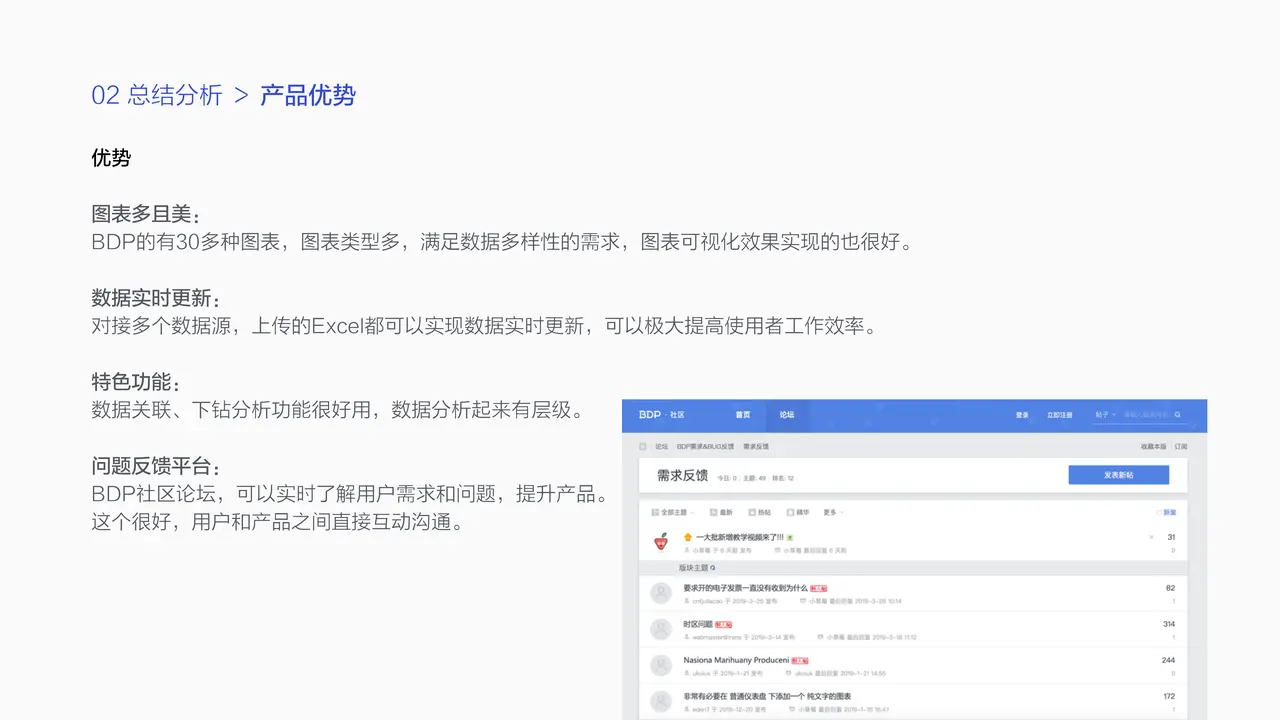Click the 特色功能： heading
The width and height of the screenshot is (1280, 720).
coord(136,383)
